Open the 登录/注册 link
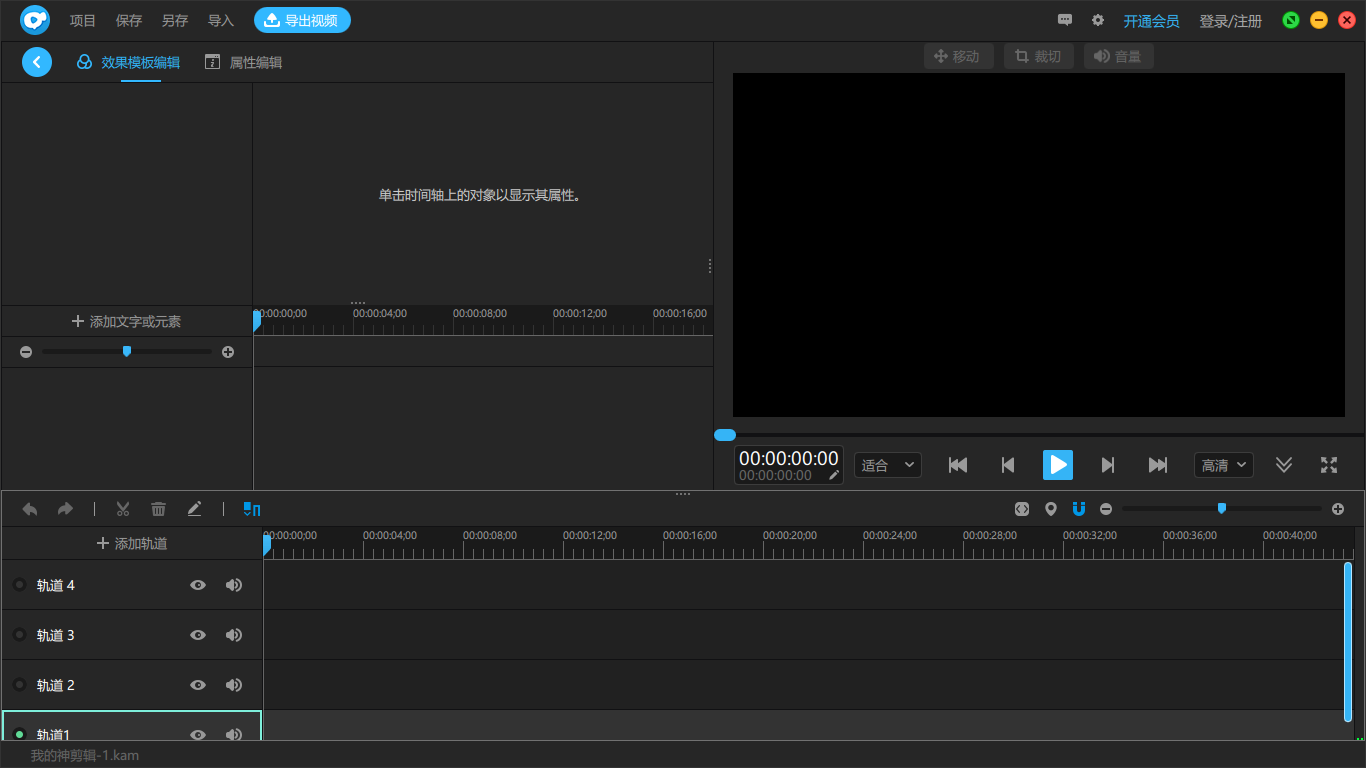Viewport: 1366px width, 768px height. pyautogui.click(x=1231, y=21)
